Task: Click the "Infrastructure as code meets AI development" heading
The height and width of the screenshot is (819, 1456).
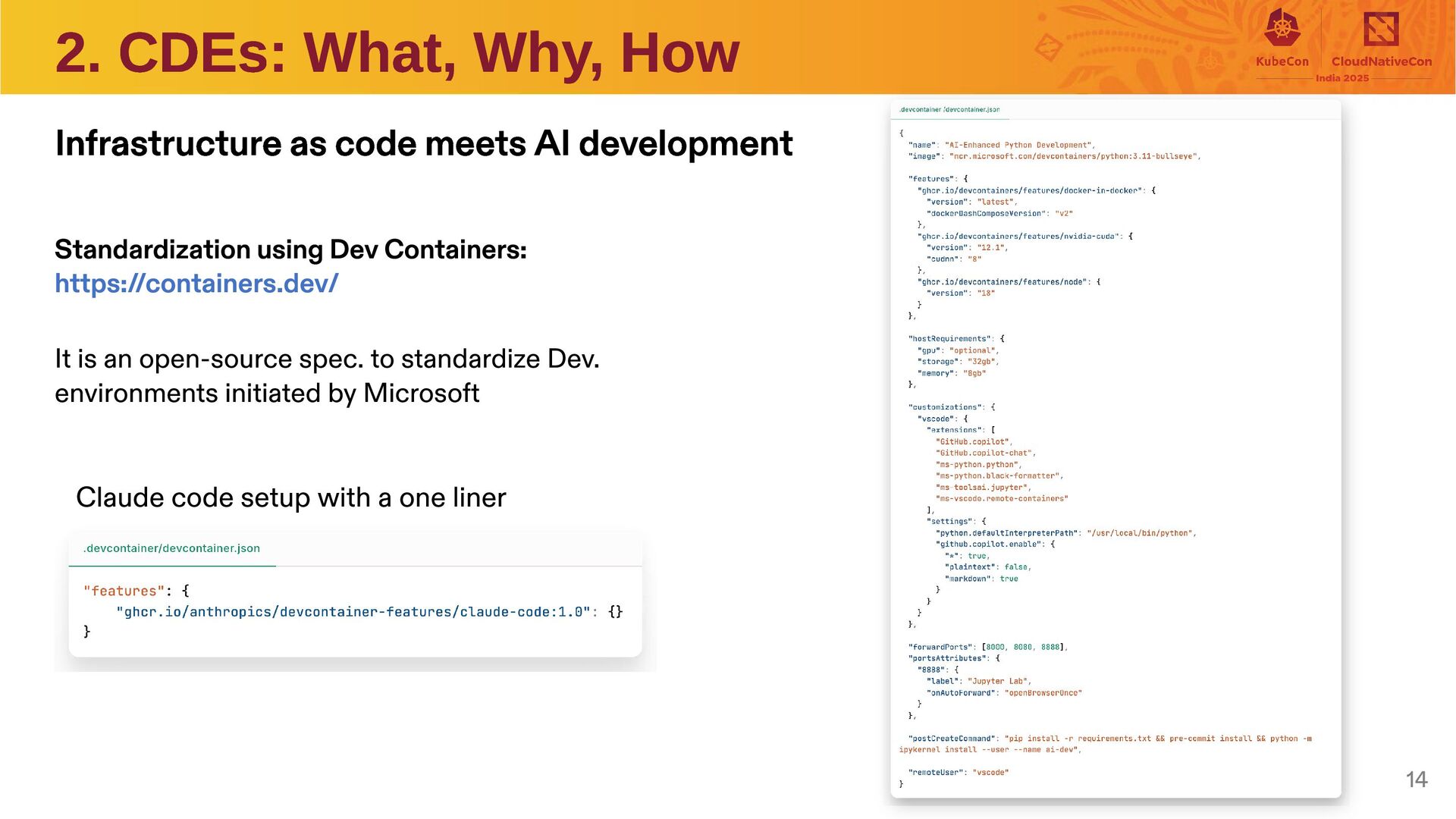Action: [423, 144]
